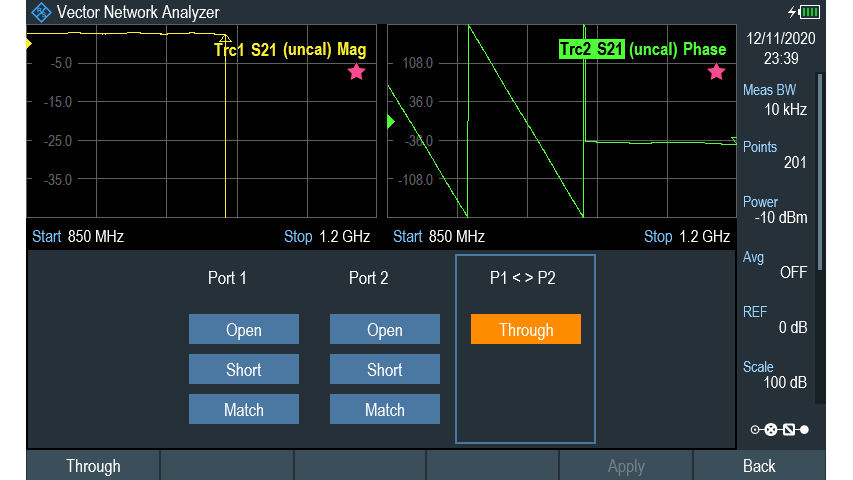The height and width of the screenshot is (480, 853).
Task: Click the yellow reference marker on Trc1
Action: 30,44
